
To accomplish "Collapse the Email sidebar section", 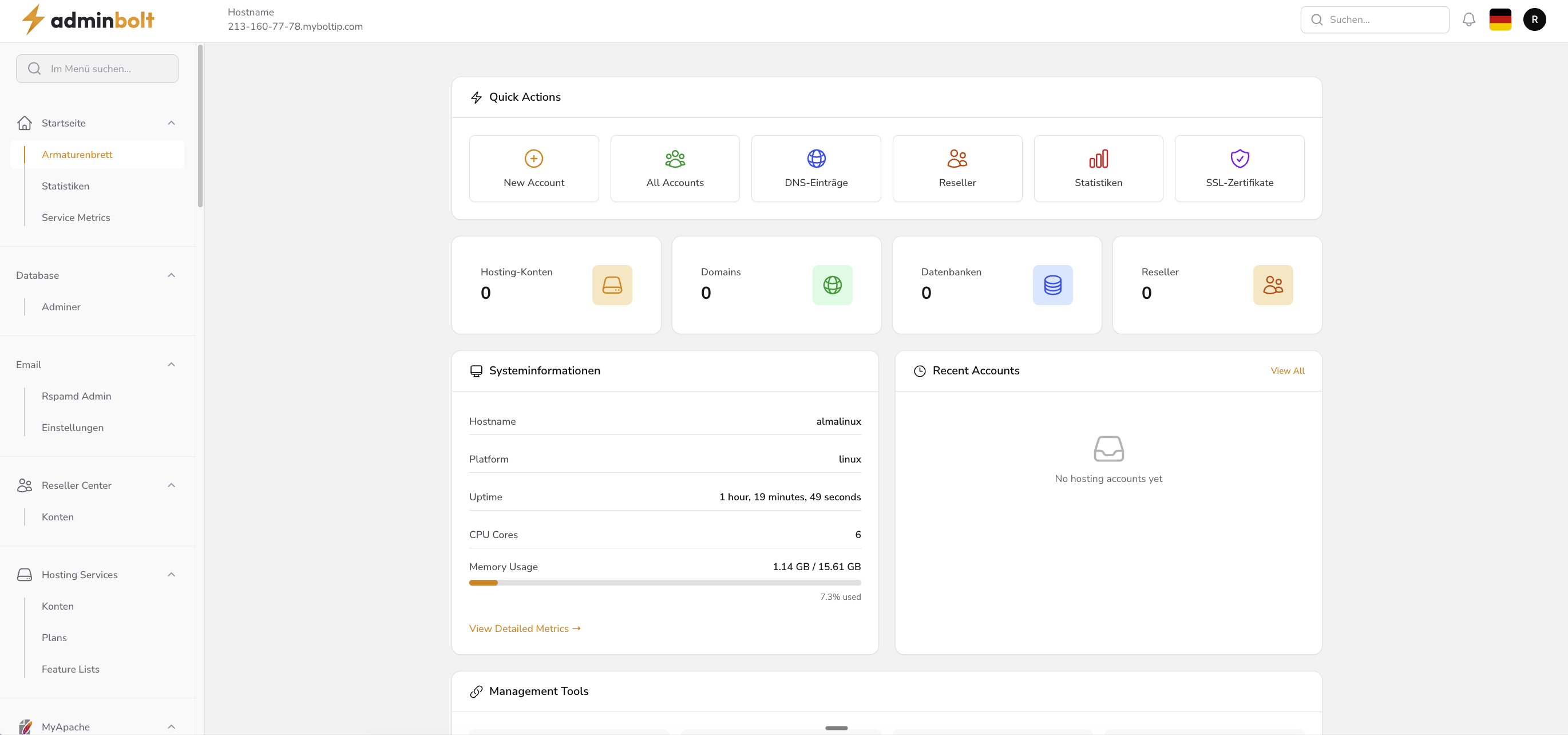I will [171, 364].
